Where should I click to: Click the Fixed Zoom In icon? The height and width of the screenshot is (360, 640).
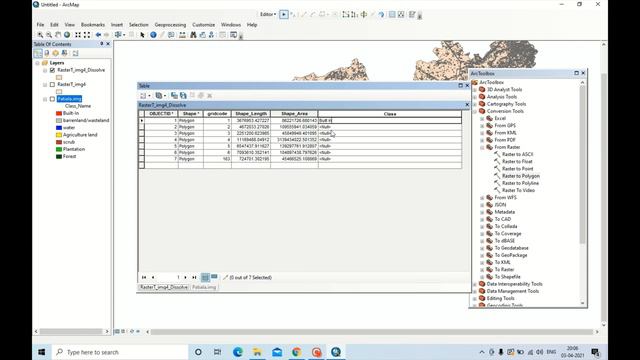78,35
